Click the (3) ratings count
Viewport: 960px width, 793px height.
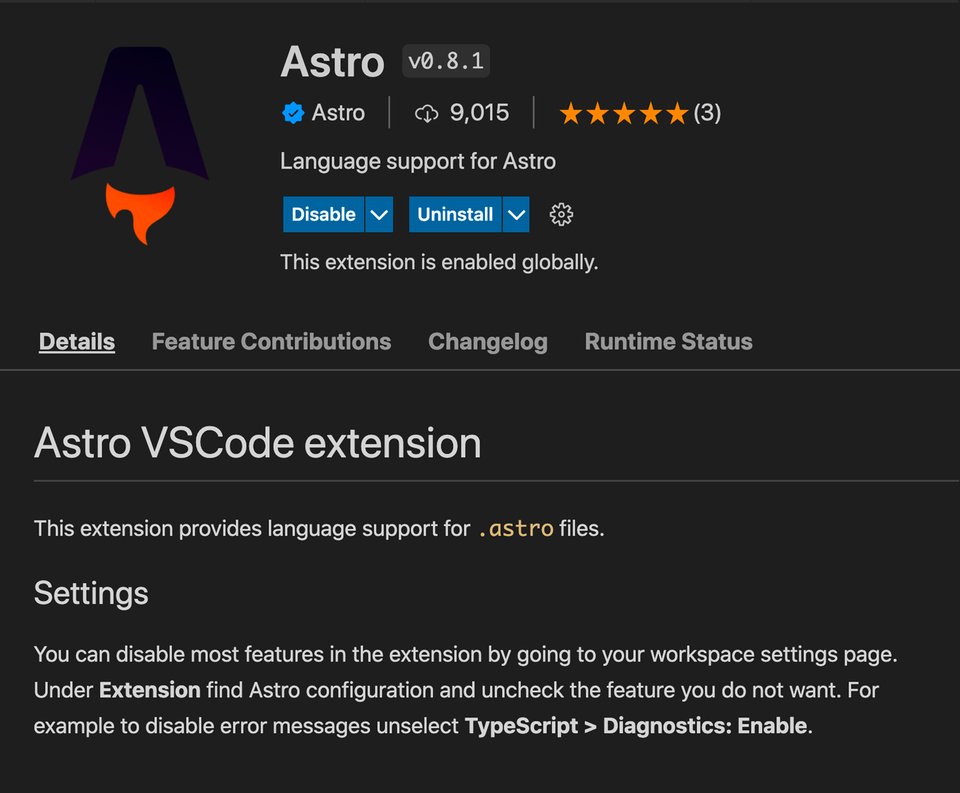pos(707,113)
